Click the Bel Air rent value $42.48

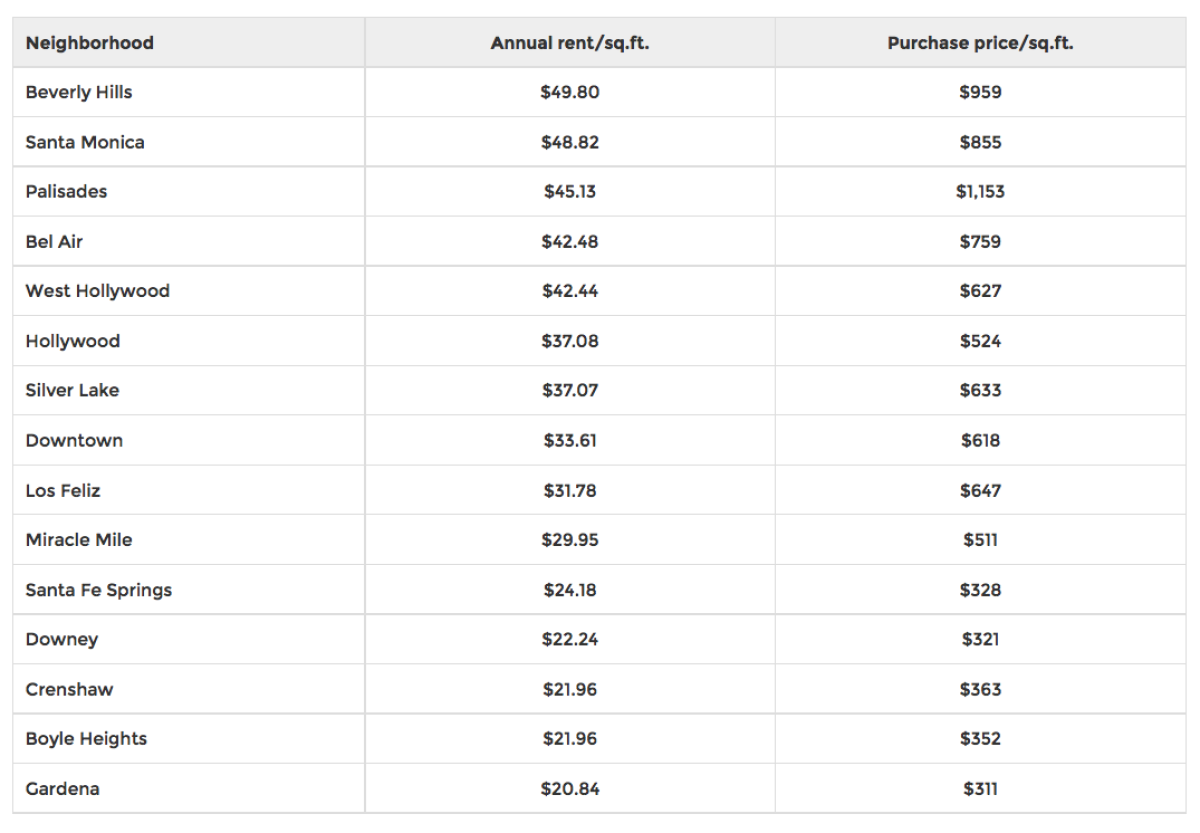[x=570, y=242]
